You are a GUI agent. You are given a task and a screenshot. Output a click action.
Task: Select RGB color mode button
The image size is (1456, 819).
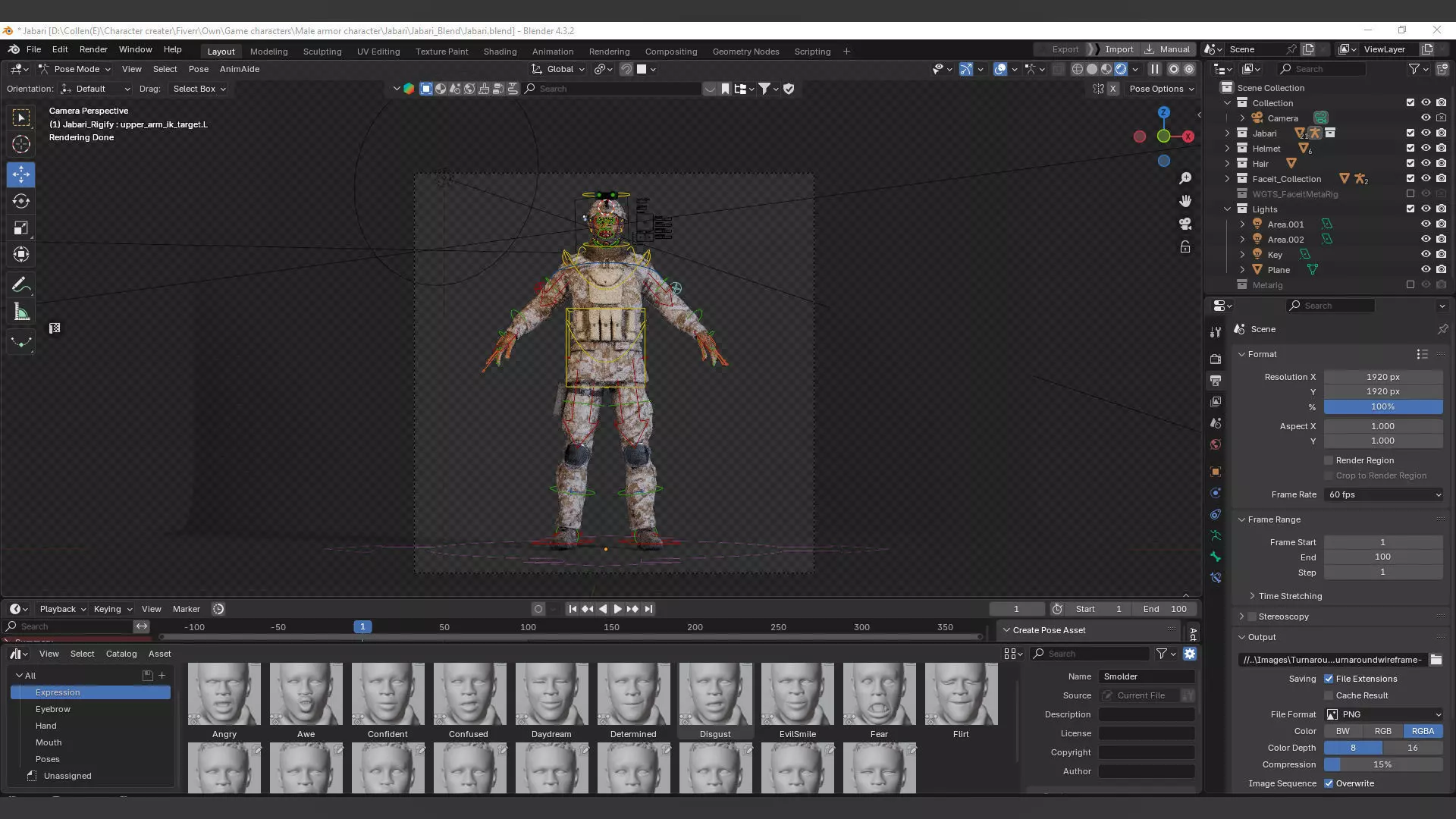(x=1382, y=731)
